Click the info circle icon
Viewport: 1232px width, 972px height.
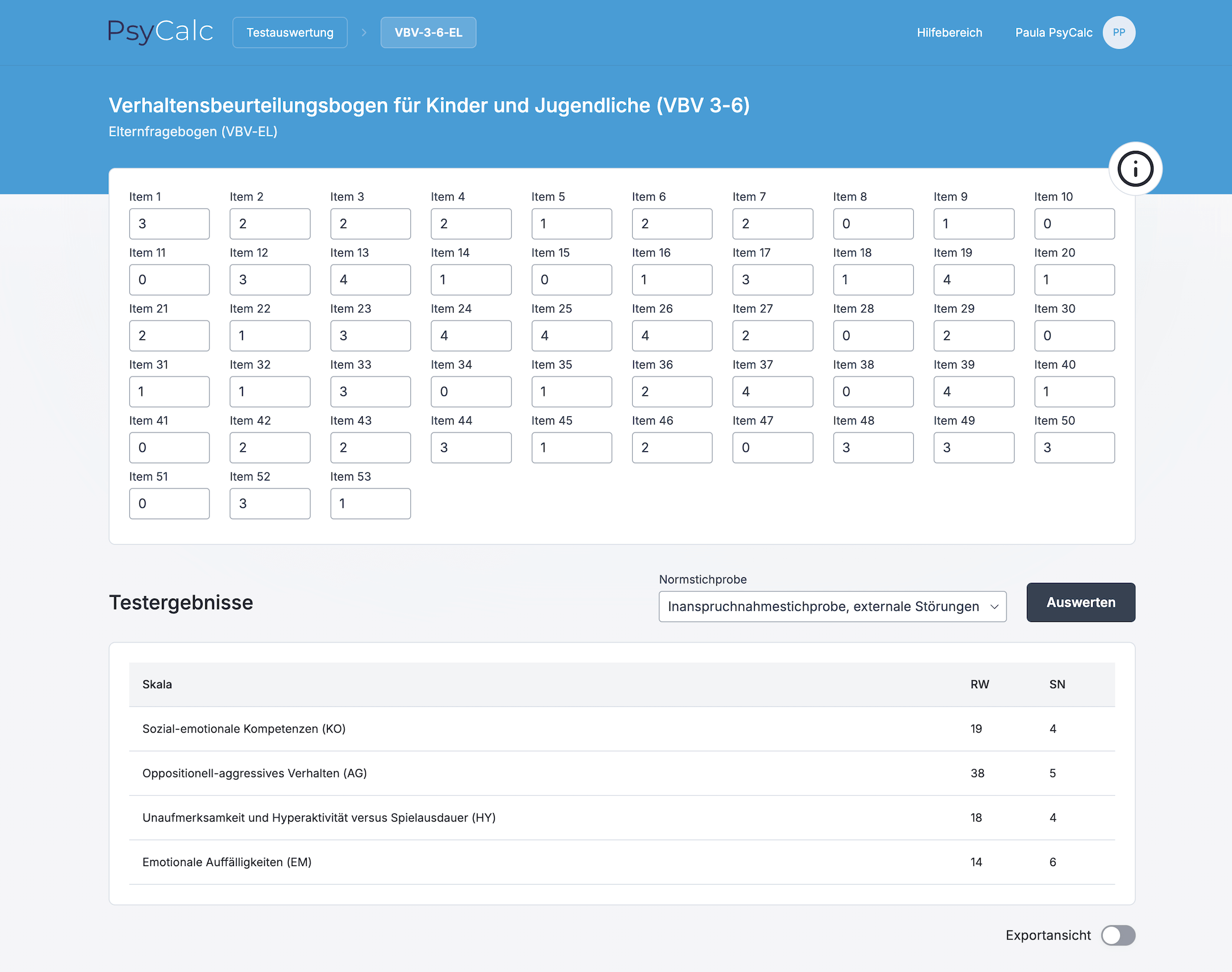[1135, 169]
